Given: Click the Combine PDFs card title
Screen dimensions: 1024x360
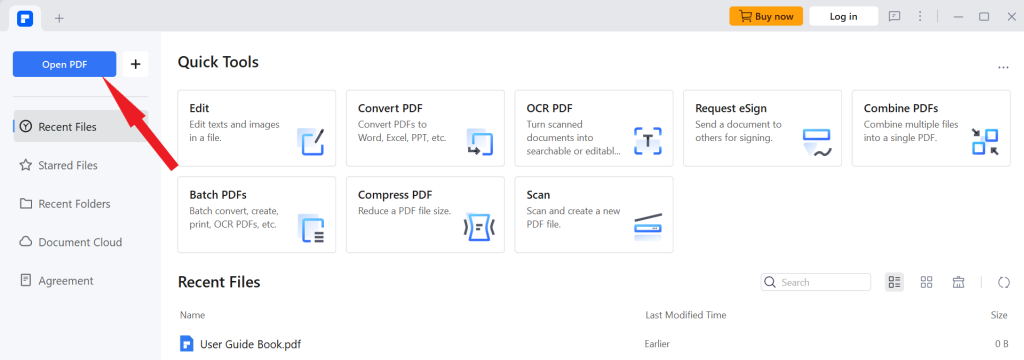Looking at the screenshot, I should (x=901, y=108).
